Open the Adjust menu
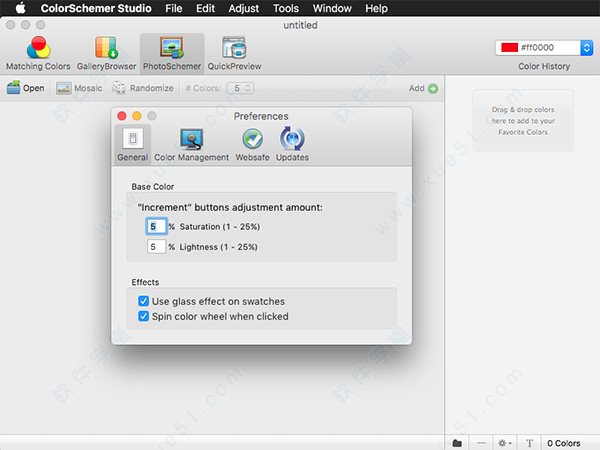Viewport: 600px width, 450px height. [244, 8]
